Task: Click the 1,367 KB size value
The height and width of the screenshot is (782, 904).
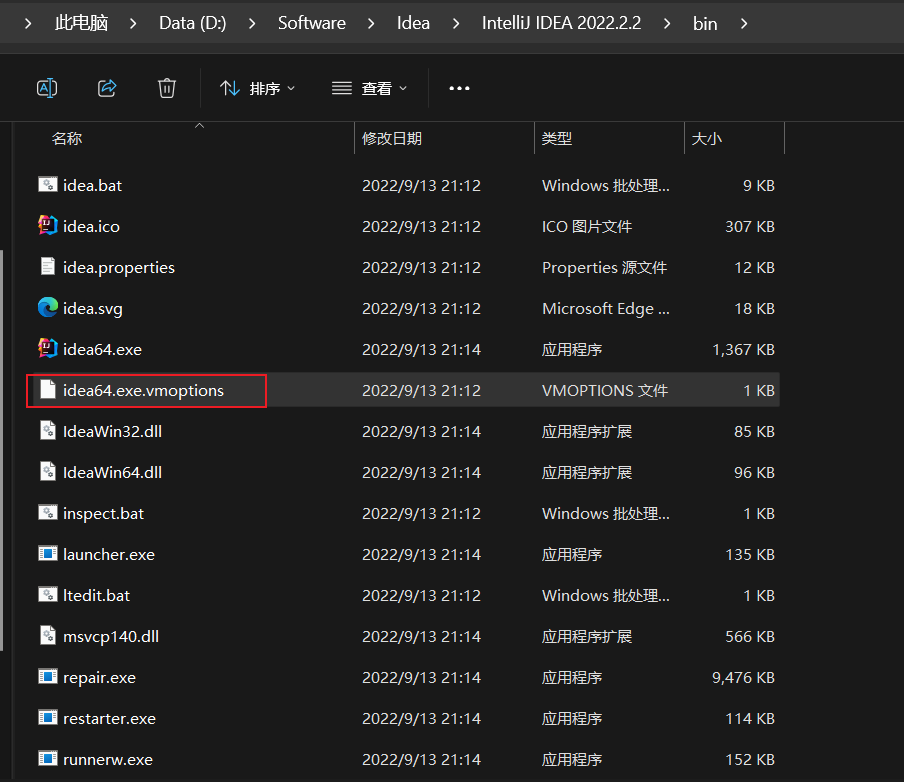Action: pos(743,349)
